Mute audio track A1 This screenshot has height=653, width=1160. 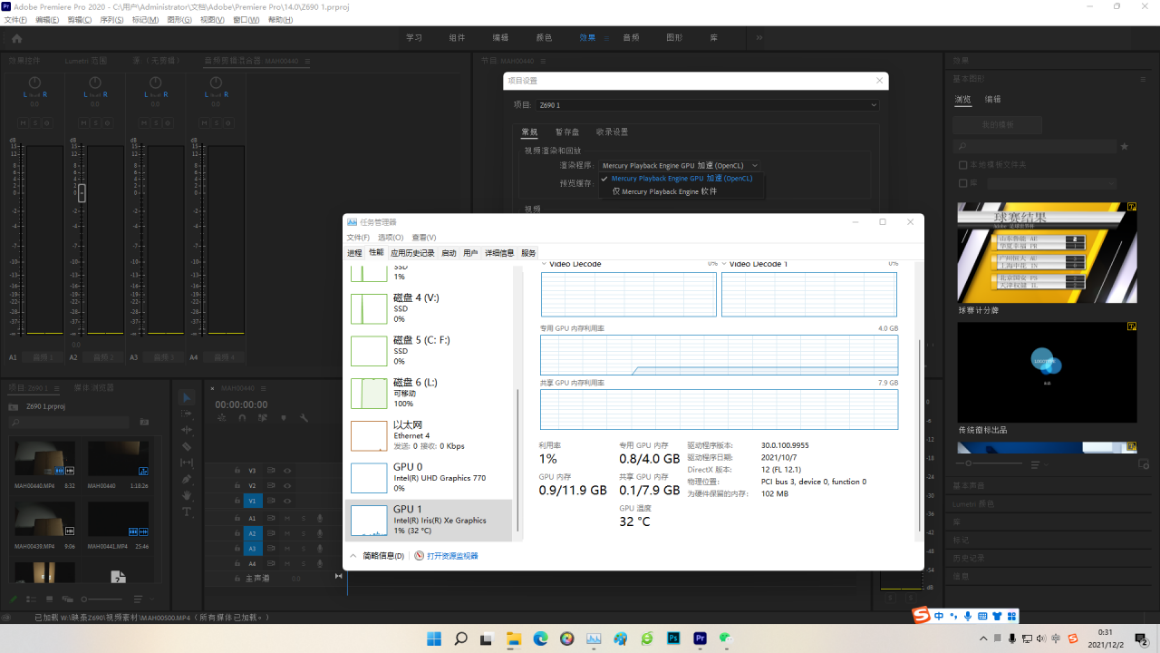(x=288, y=518)
